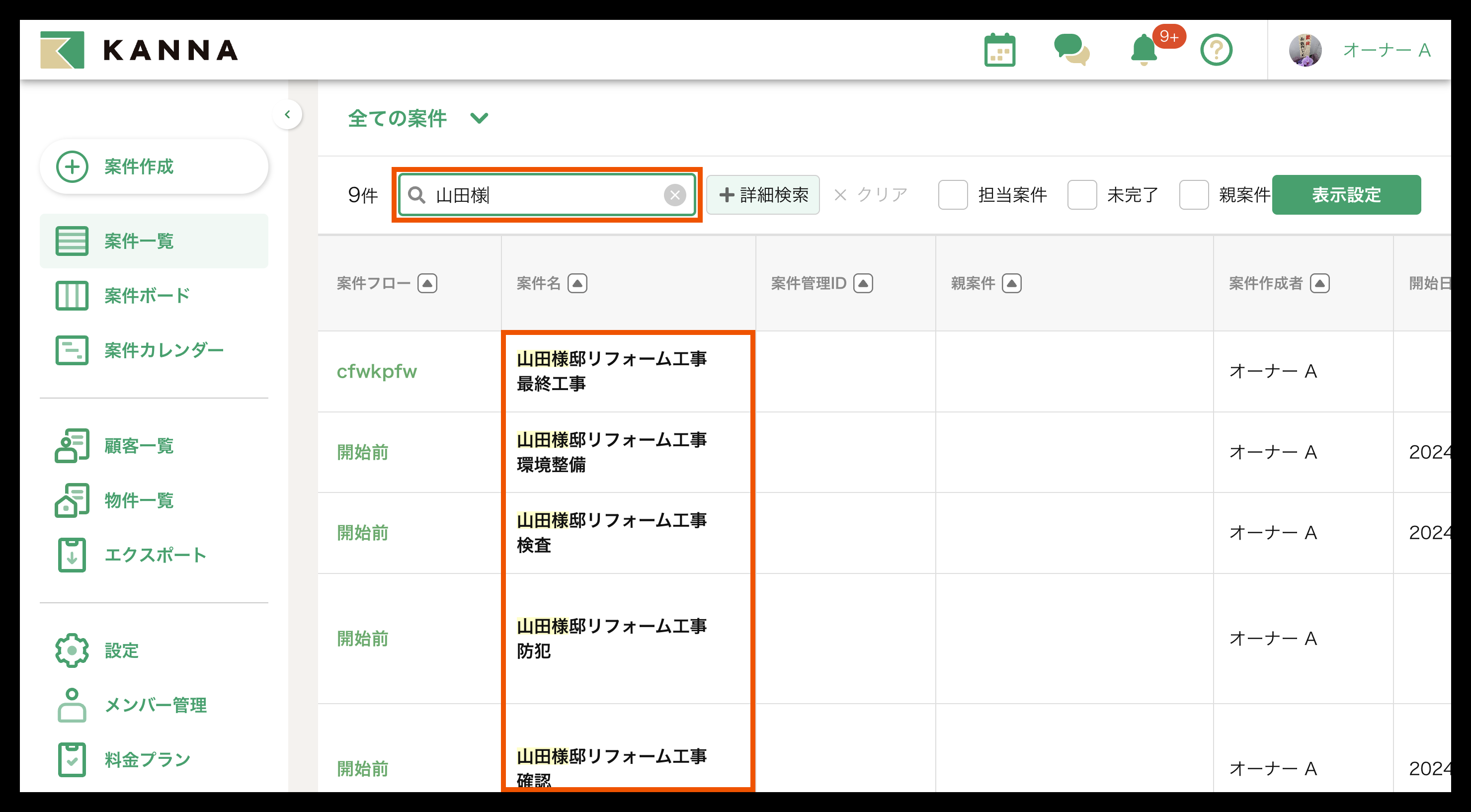This screenshot has height=812, width=1471.
Task: Enable the 親案件 checkbox
Action: click(x=1194, y=195)
